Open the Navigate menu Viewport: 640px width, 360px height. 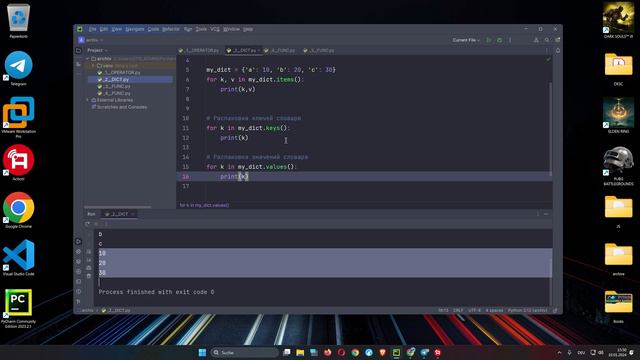[135, 29]
